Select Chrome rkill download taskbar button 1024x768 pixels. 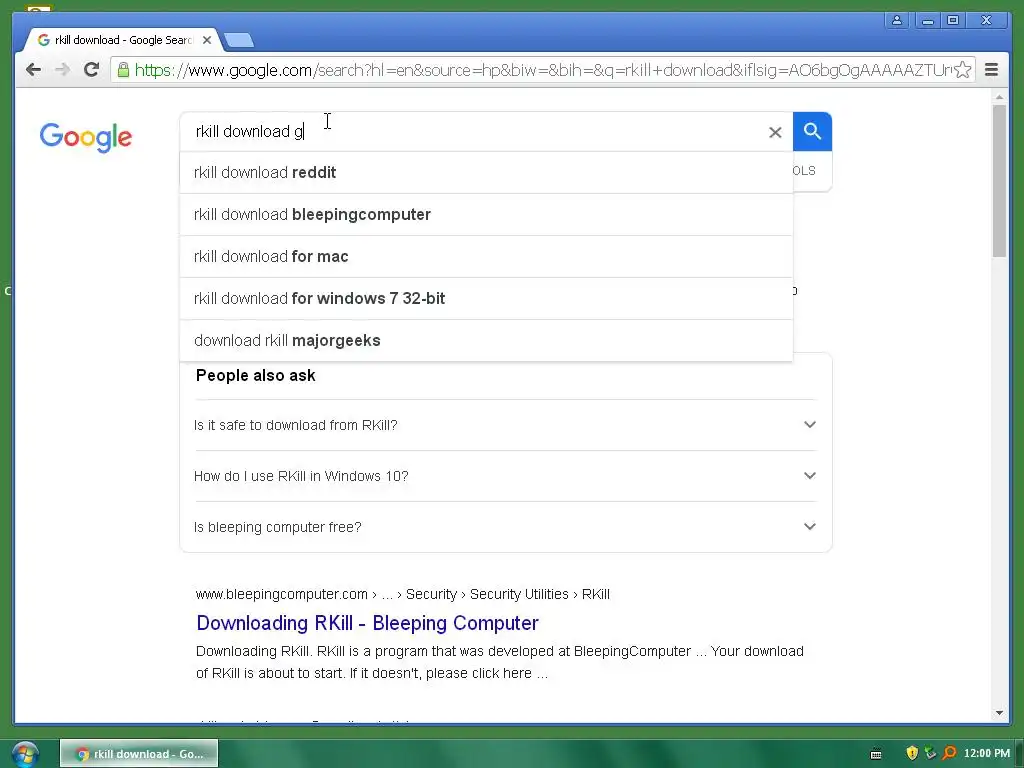pyautogui.click(x=139, y=754)
